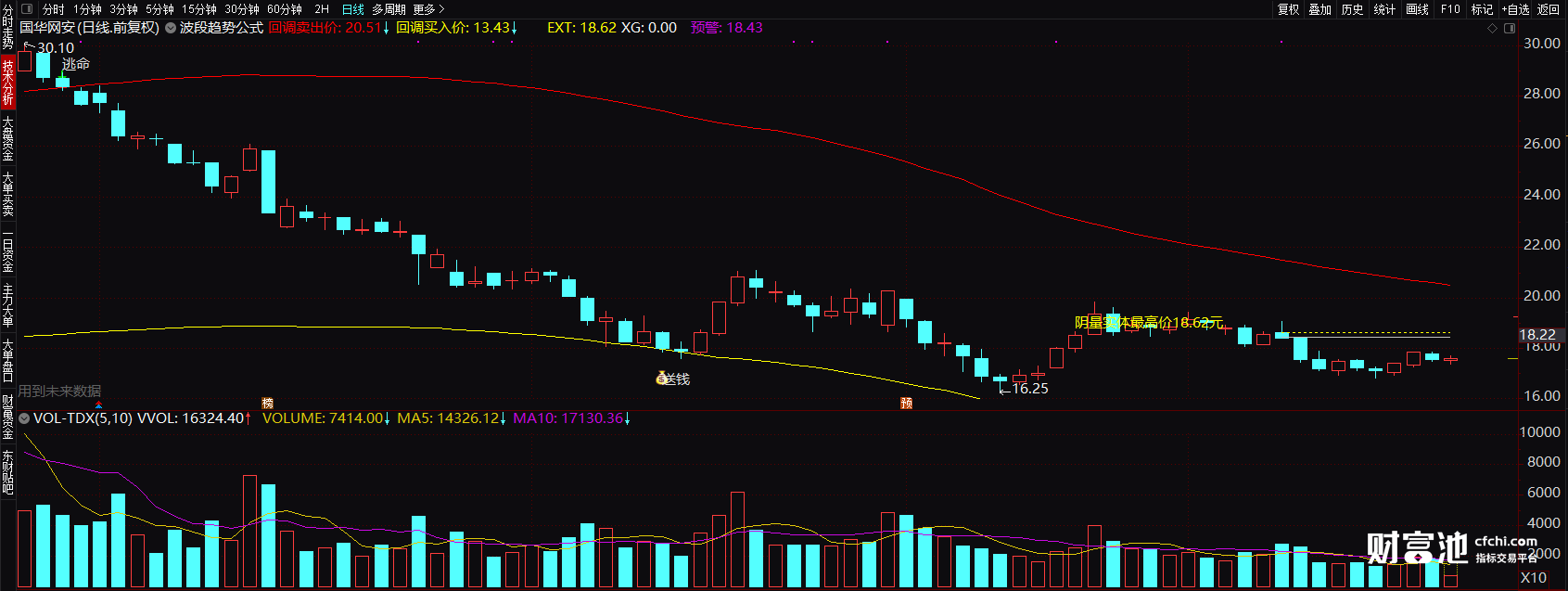Click the 标记 mark button
The image size is (1568, 591).
click(1482, 9)
